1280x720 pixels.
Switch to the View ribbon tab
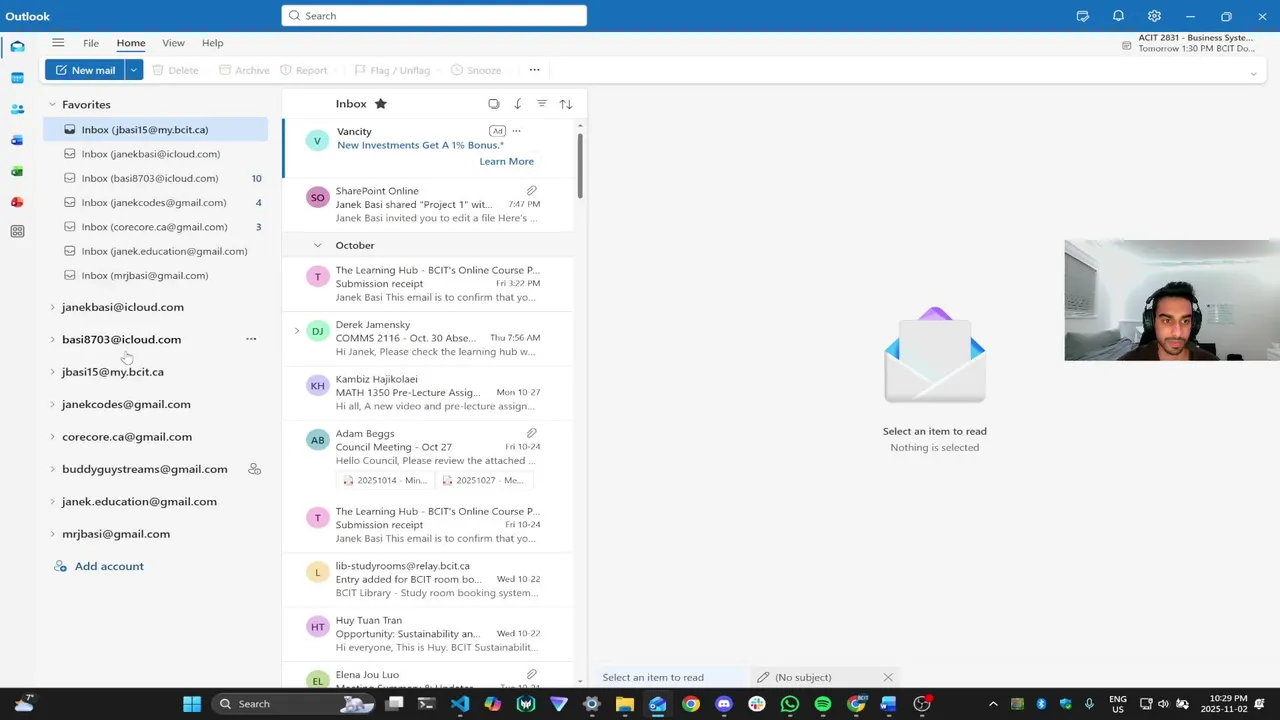tap(174, 43)
